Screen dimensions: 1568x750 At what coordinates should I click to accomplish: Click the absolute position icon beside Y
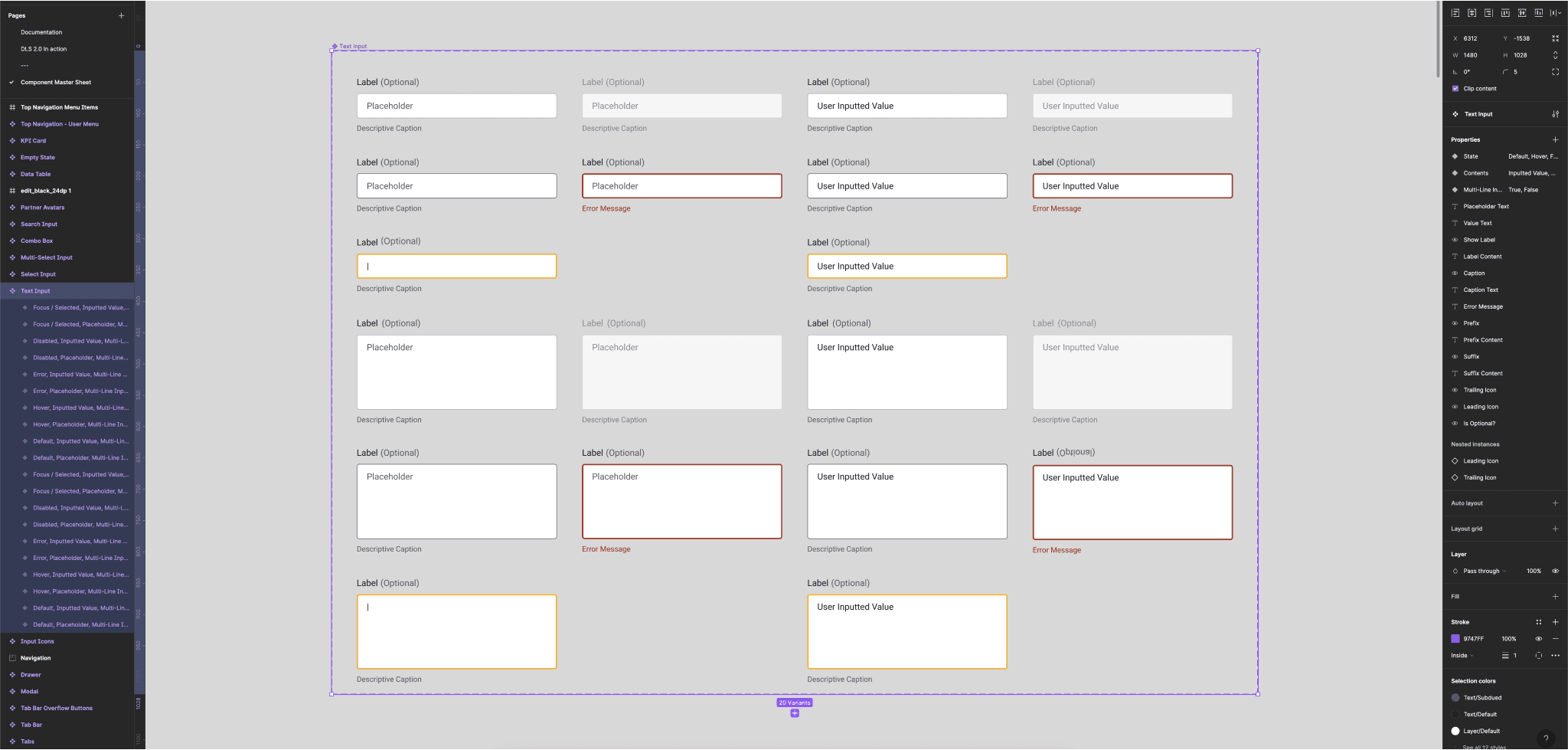pyautogui.click(x=1555, y=38)
